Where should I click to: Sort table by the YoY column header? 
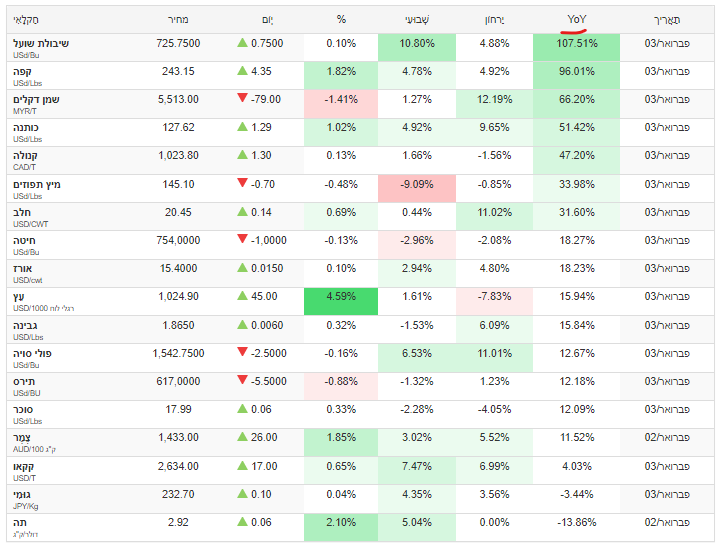pos(577,18)
